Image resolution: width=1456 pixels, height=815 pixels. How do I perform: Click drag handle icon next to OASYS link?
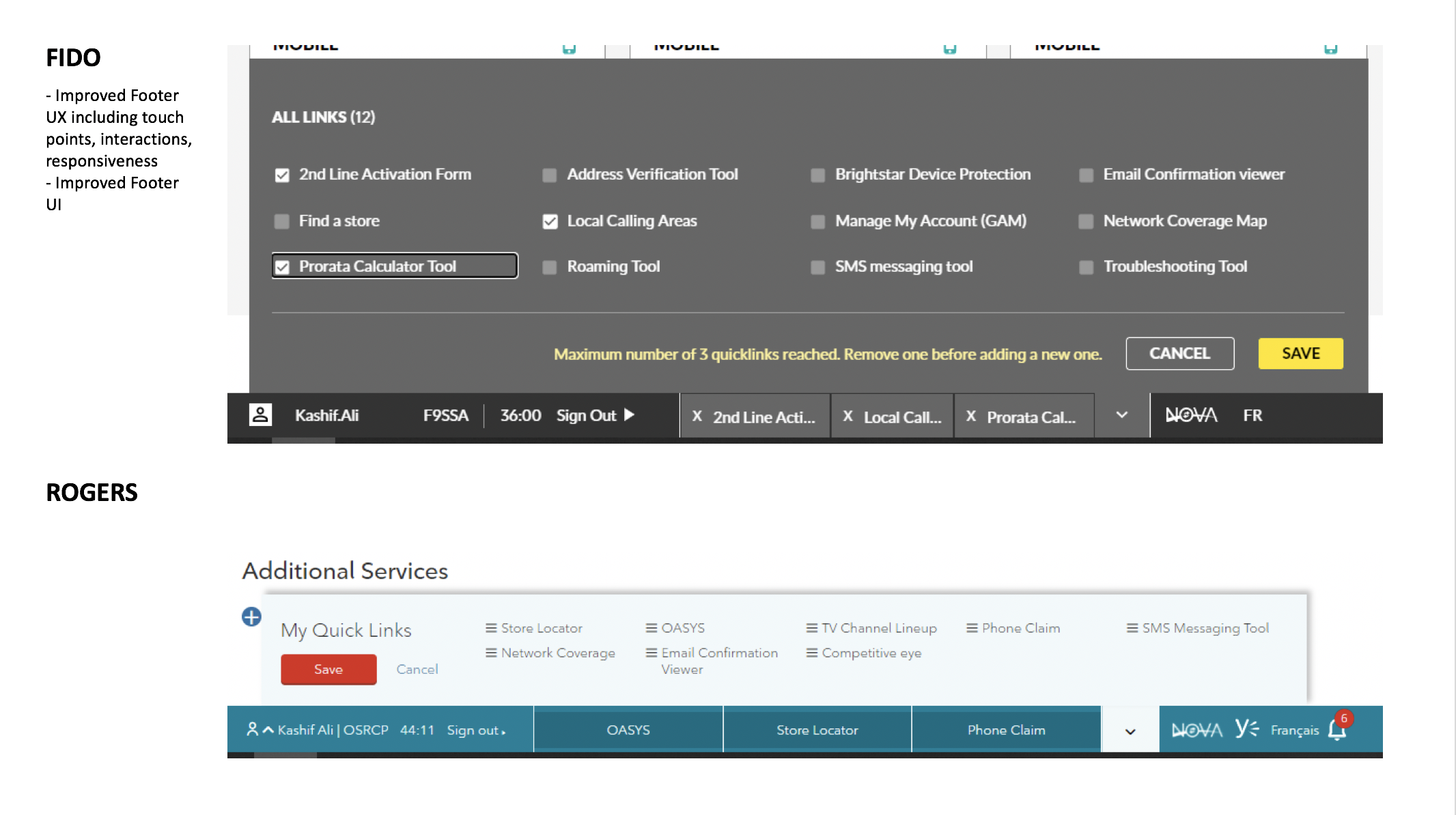(652, 628)
